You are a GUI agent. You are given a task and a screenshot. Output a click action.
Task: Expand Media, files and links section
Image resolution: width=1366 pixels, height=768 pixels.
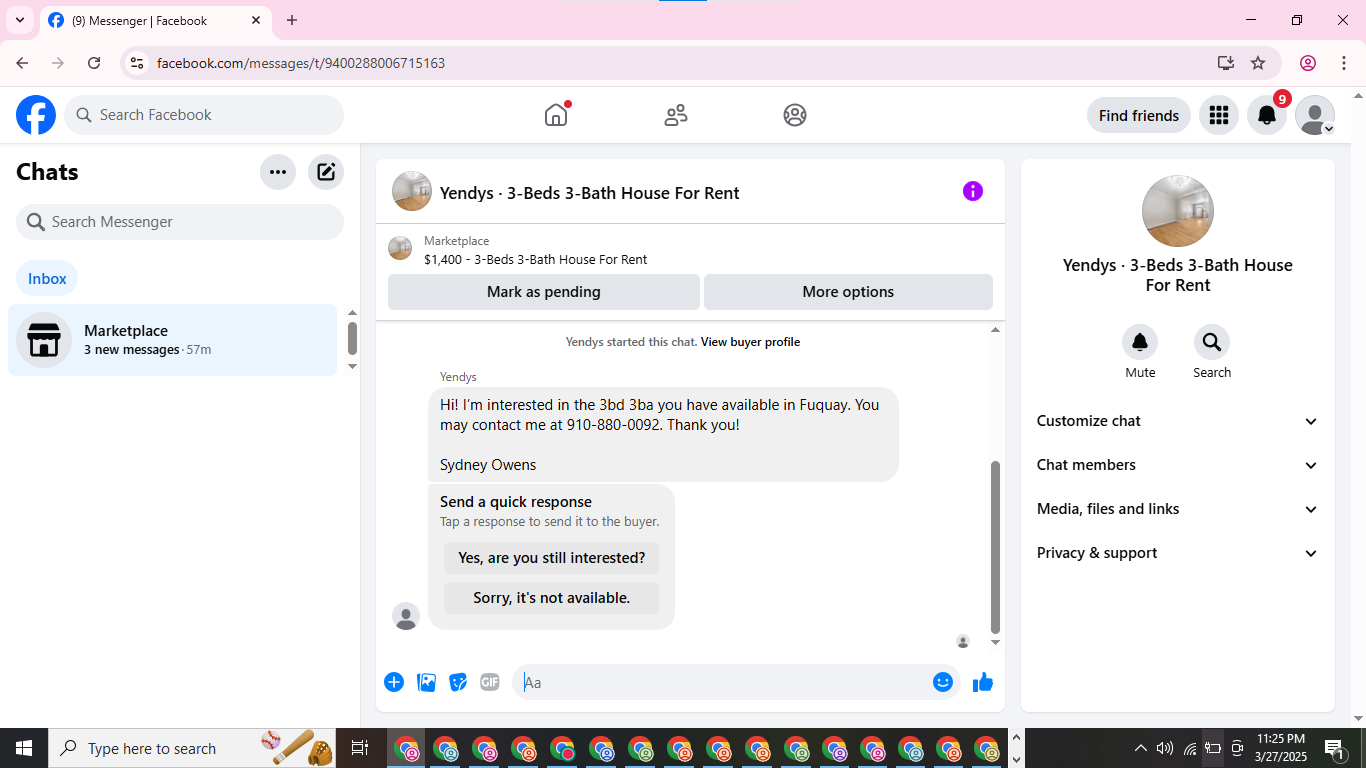click(x=1178, y=509)
